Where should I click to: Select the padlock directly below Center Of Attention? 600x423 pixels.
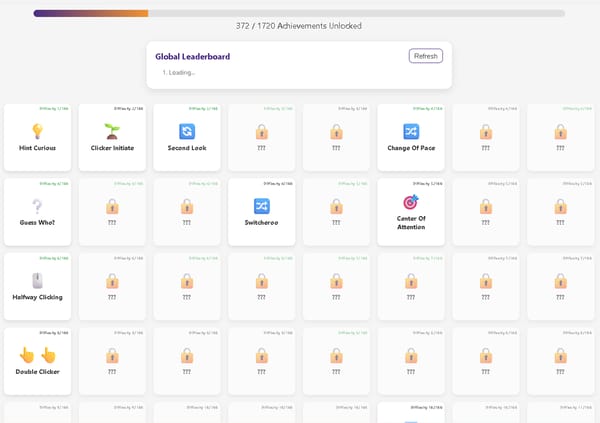411,281
